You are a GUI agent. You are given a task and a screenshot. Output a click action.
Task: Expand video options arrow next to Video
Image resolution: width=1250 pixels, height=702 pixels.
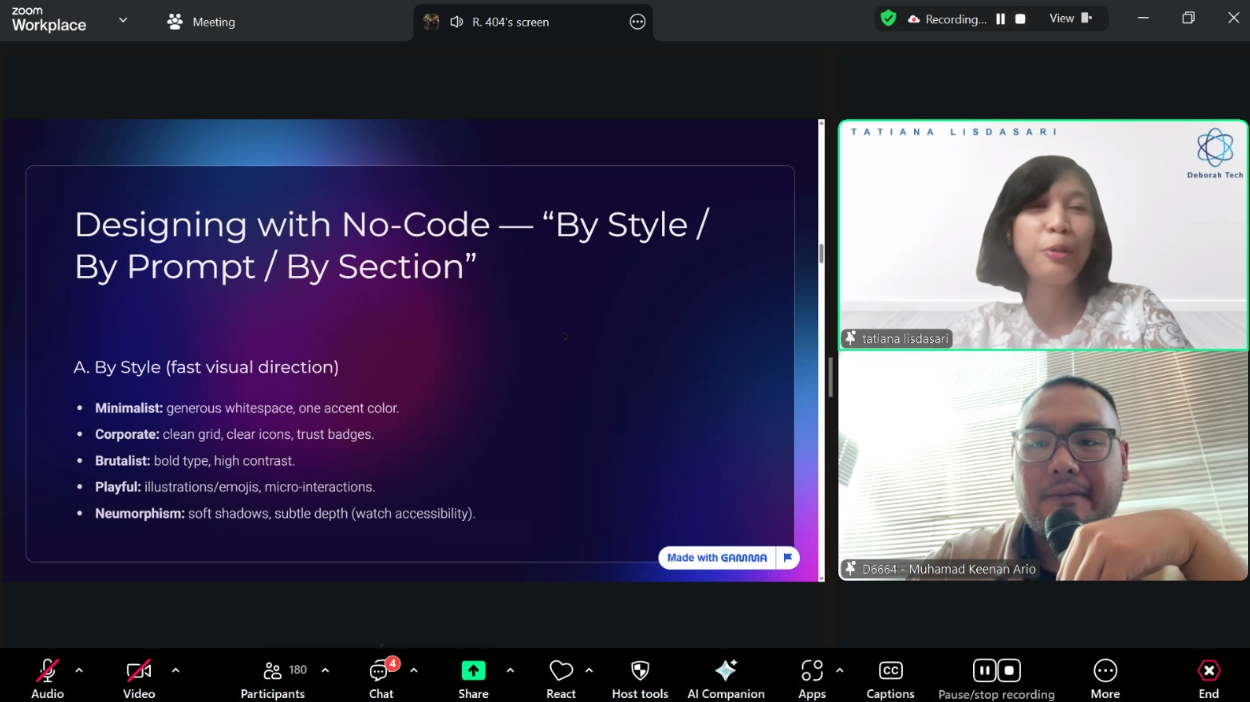tap(175, 670)
